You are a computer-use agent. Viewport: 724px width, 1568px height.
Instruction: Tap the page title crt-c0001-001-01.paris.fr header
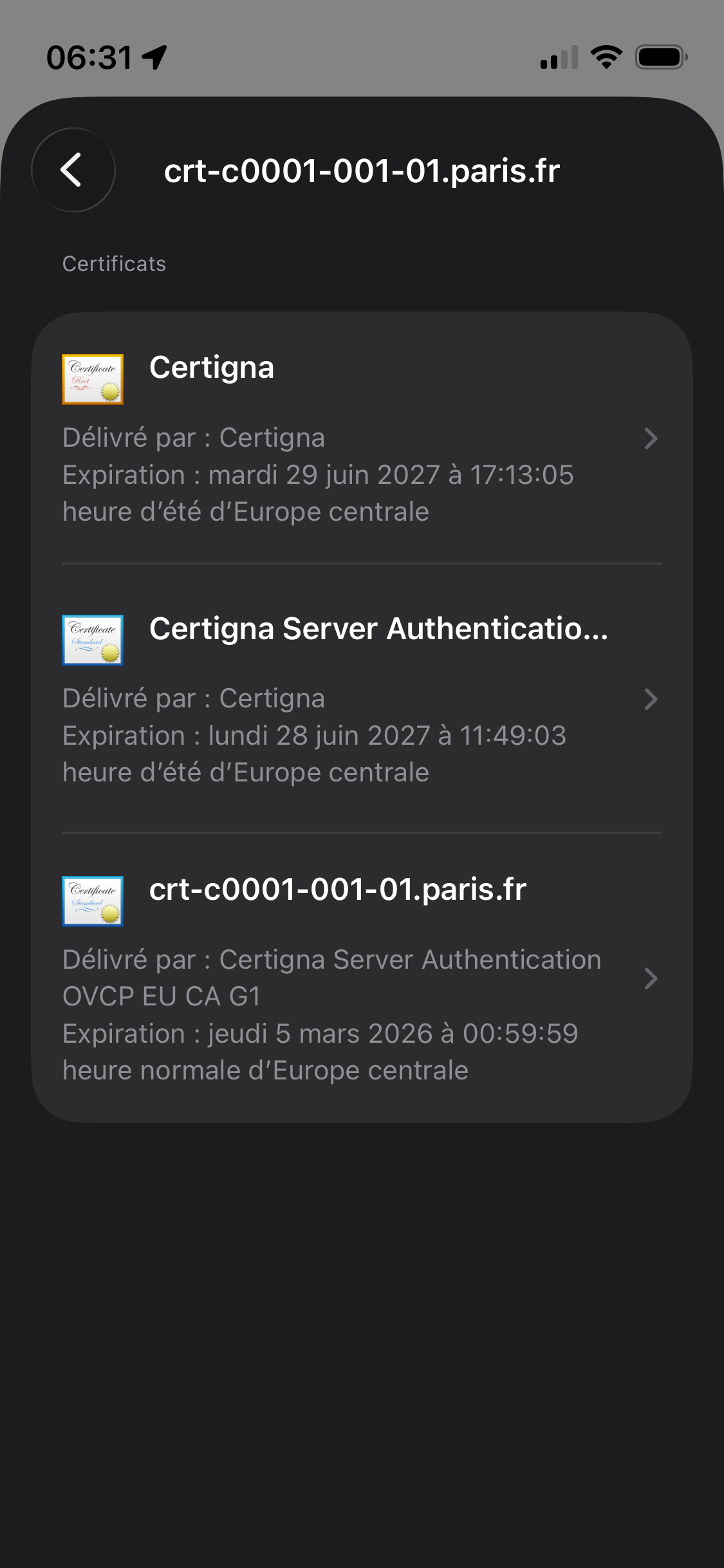(x=362, y=171)
